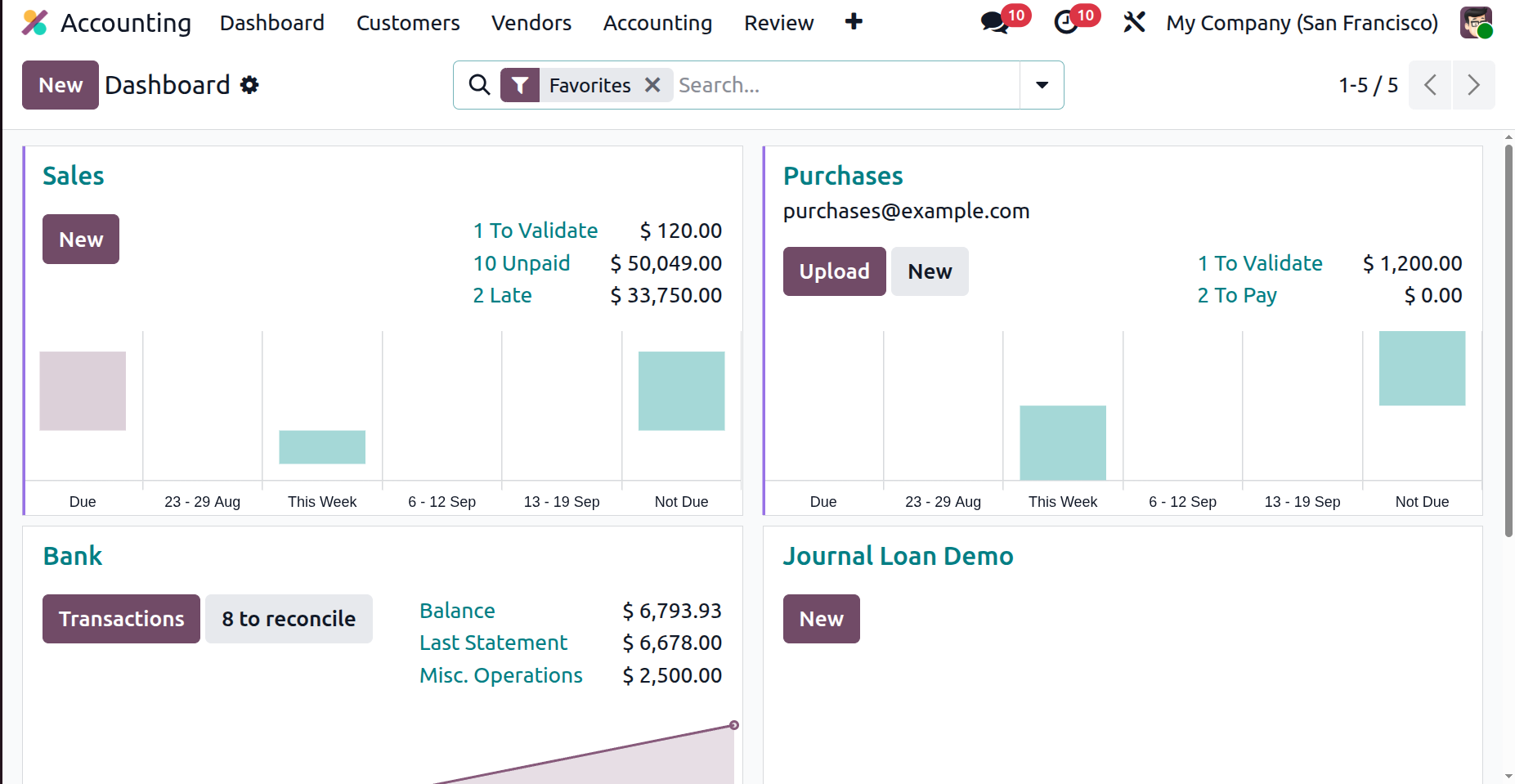Image resolution: width=1515 pixels, height=784 pixels.
Task: Click scrollbar down arrow
Action: 1508,777
